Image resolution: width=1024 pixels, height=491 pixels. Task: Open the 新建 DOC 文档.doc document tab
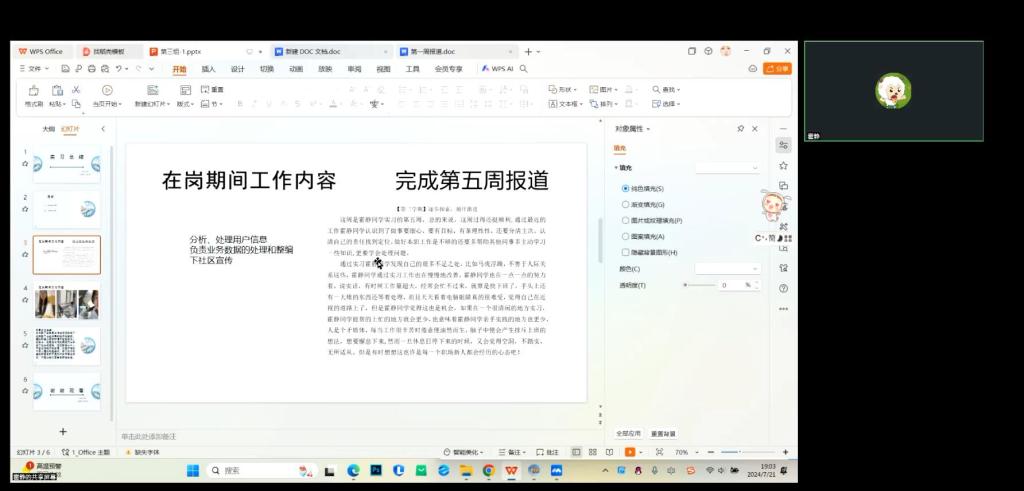click(311, 51)
